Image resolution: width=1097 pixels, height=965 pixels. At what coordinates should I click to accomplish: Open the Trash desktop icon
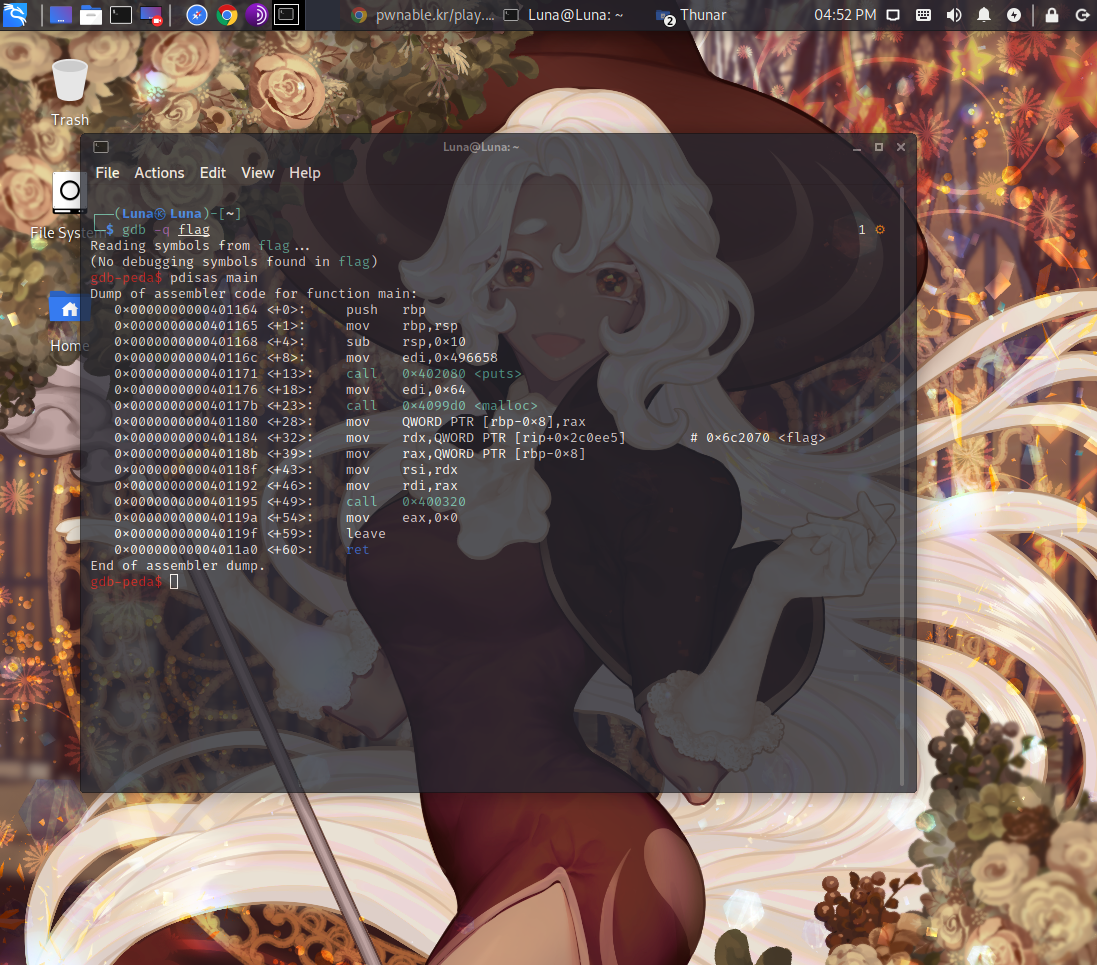pyautogui.click(x=70, y=90)
